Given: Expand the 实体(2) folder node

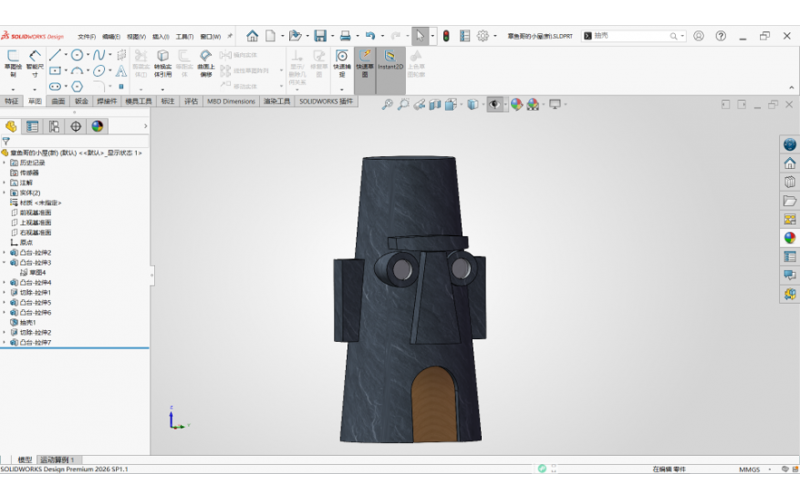Looking at the screenshot, I should point(4,193).
